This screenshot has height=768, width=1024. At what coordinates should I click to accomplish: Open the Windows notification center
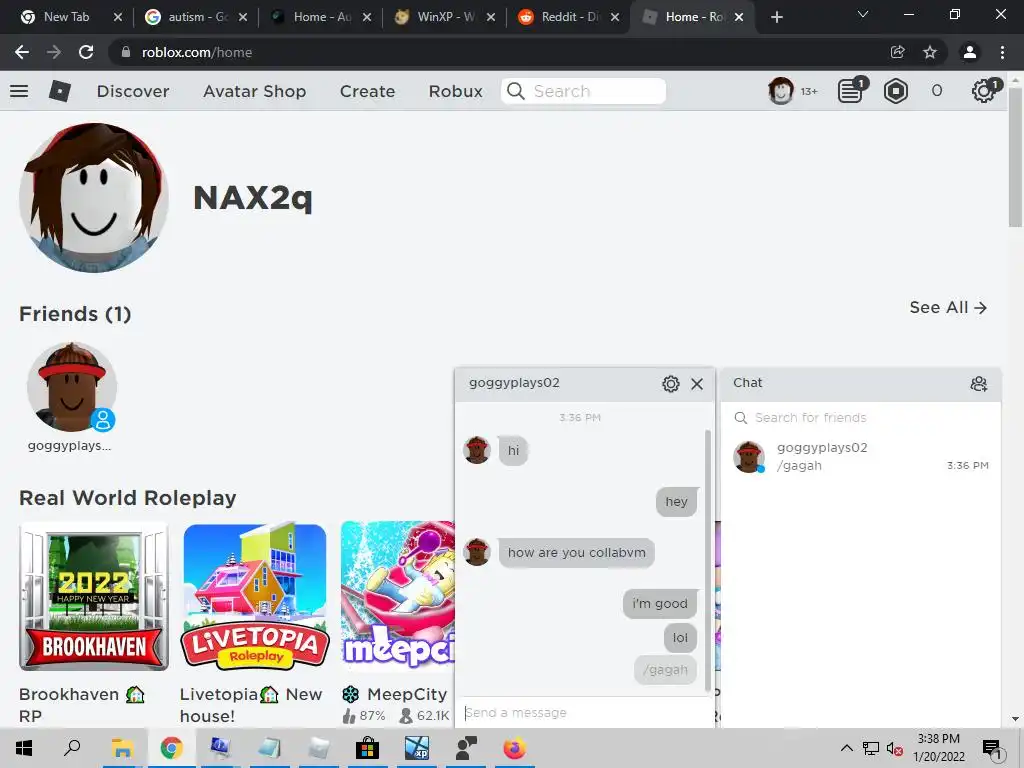[992, 749]
